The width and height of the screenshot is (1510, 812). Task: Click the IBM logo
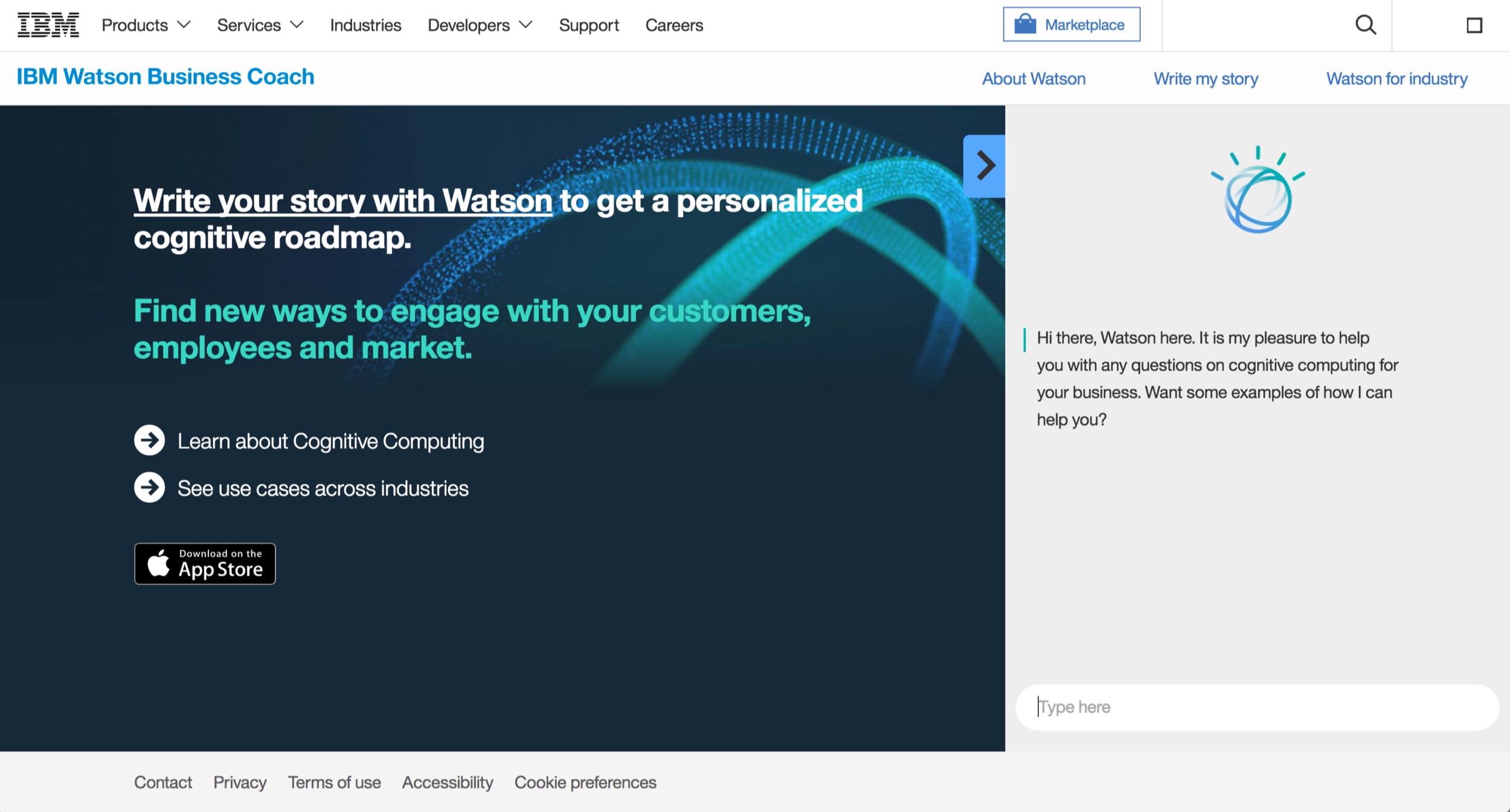tap(48, 25)
